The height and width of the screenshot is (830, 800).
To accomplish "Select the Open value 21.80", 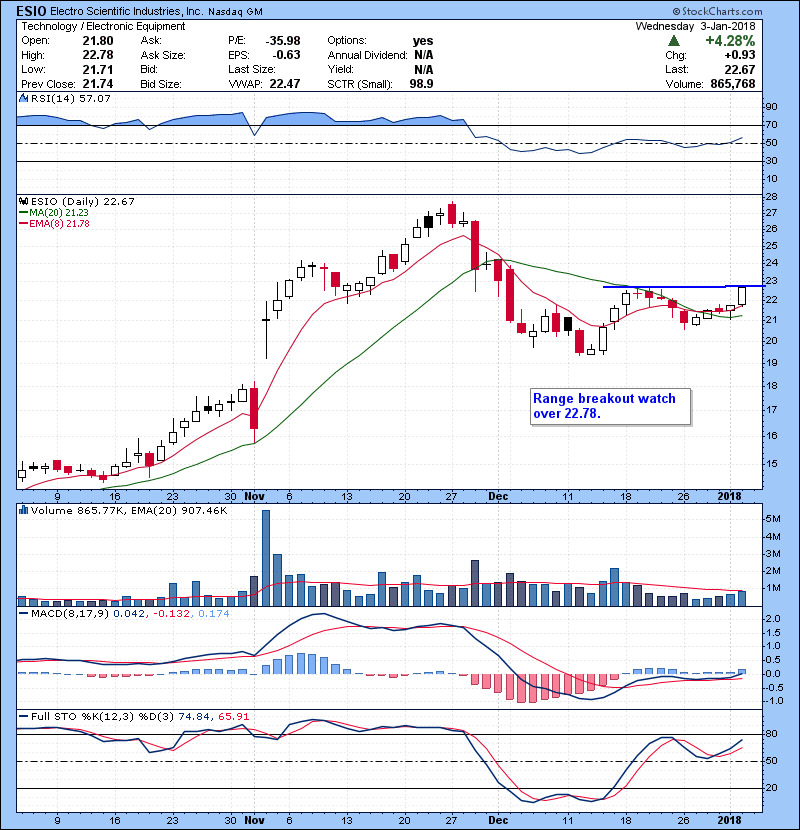I will [98, 41].
